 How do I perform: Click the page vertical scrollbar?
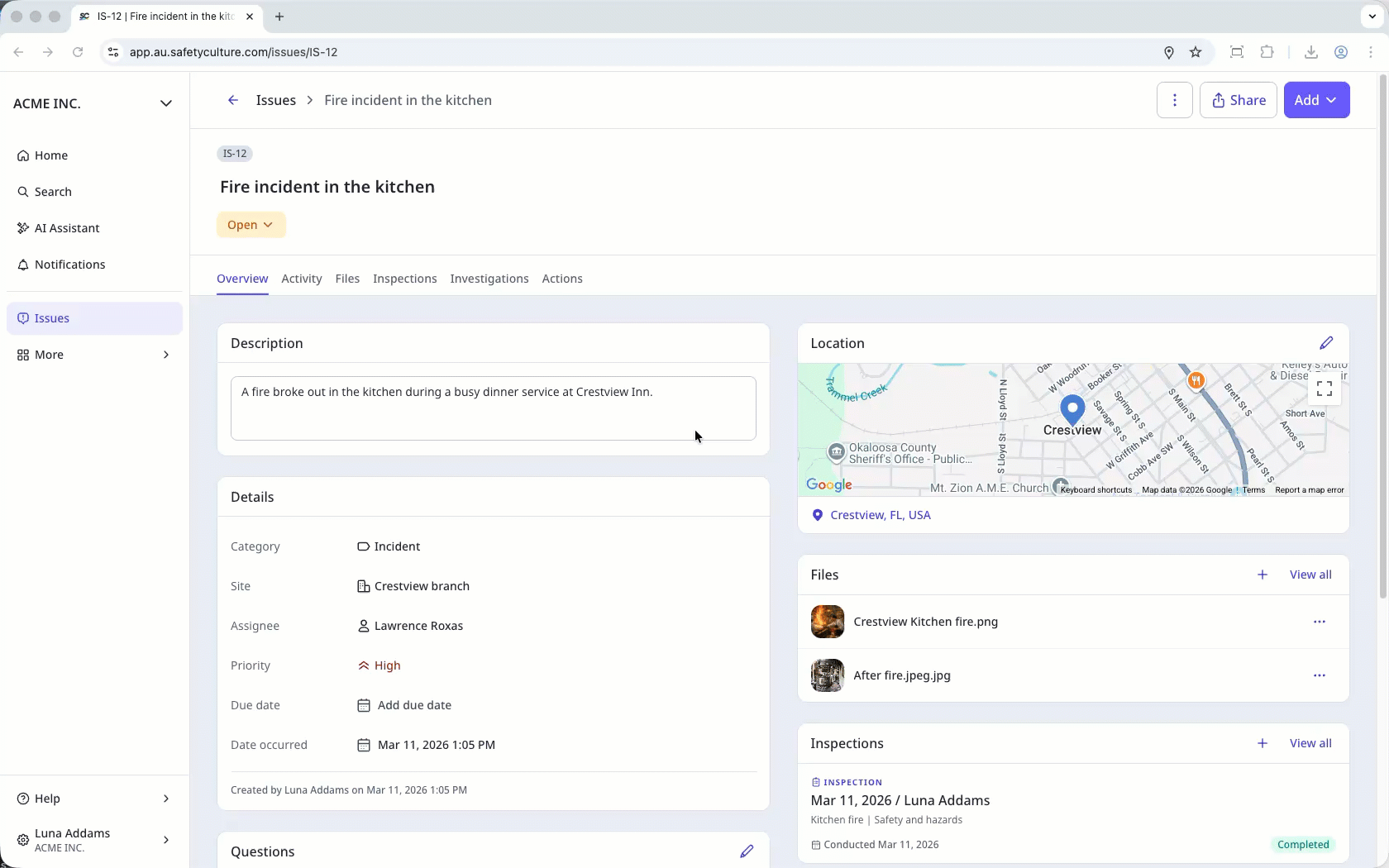click(x=1382, y=336)
